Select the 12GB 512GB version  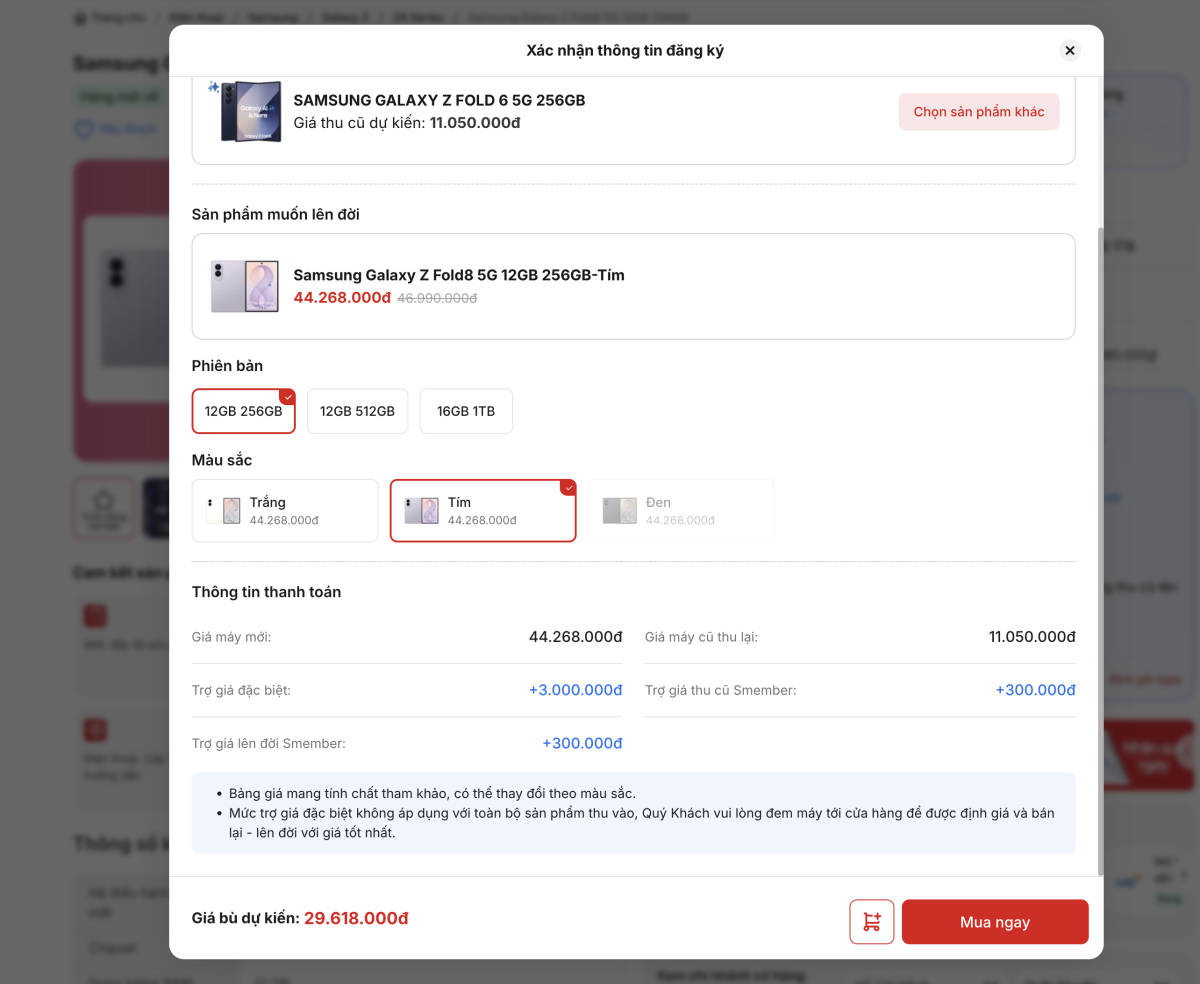[x=357, y=411]
